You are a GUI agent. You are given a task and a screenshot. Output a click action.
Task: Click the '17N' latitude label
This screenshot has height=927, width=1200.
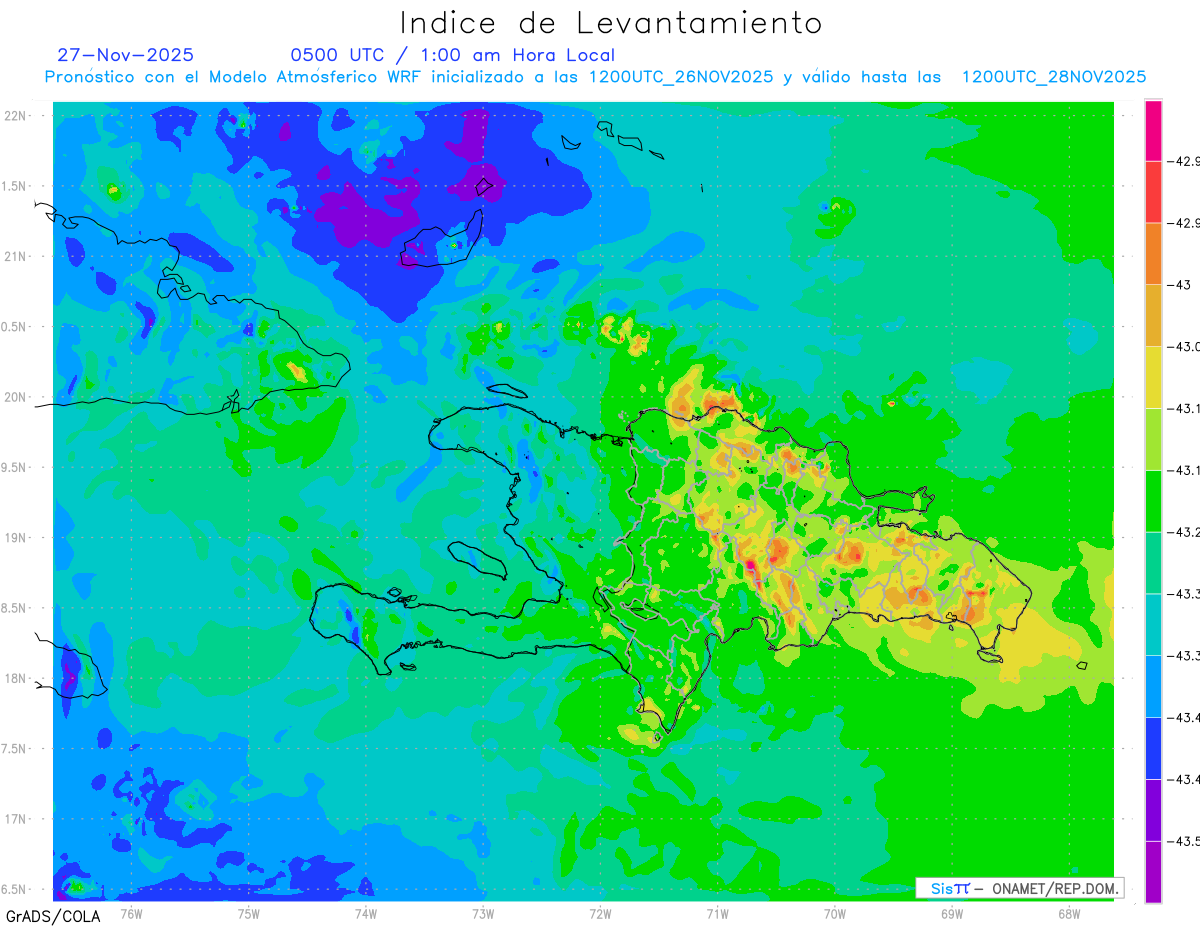coord(17,819)
